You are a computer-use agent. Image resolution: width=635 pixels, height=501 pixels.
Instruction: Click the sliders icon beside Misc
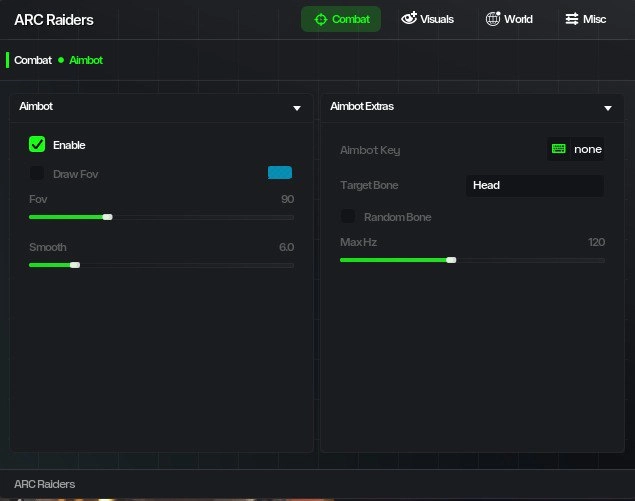pyautogui.click(x=571, y=19)
